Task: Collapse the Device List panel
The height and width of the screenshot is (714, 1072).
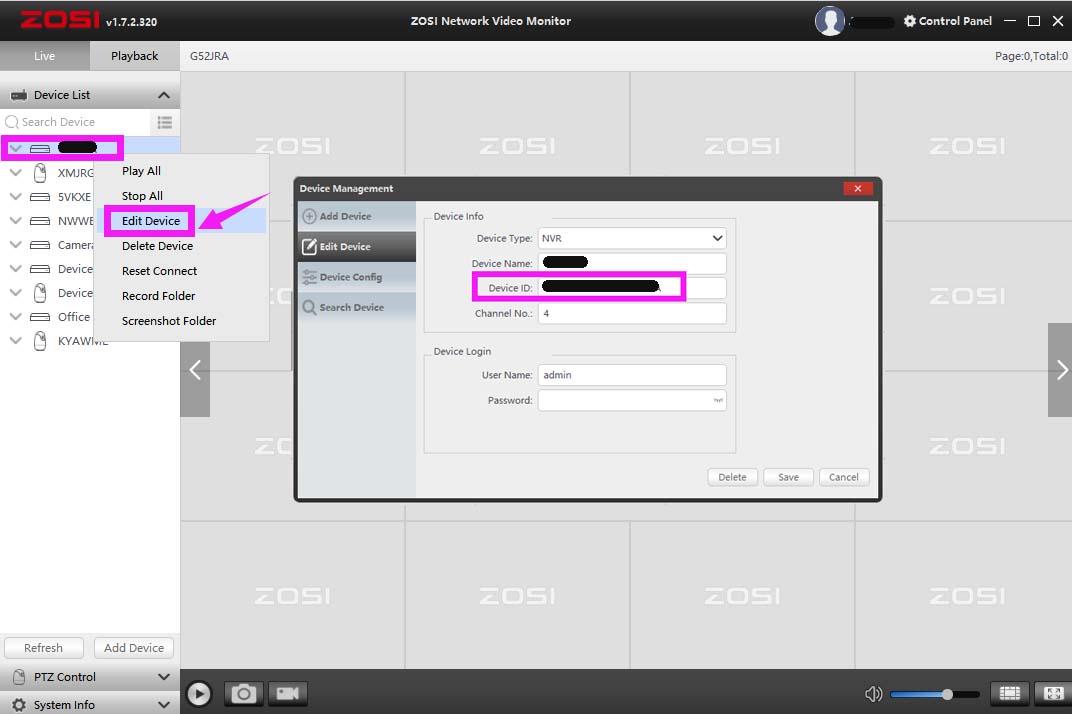Action: pyautogui.click(x=164, y=95)
